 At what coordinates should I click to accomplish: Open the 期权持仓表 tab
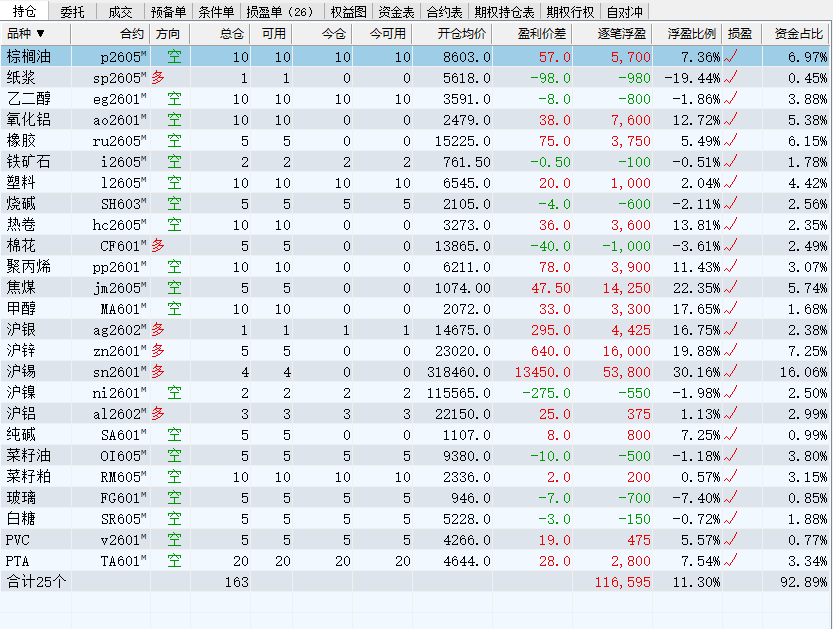click(x=504, y=12)
